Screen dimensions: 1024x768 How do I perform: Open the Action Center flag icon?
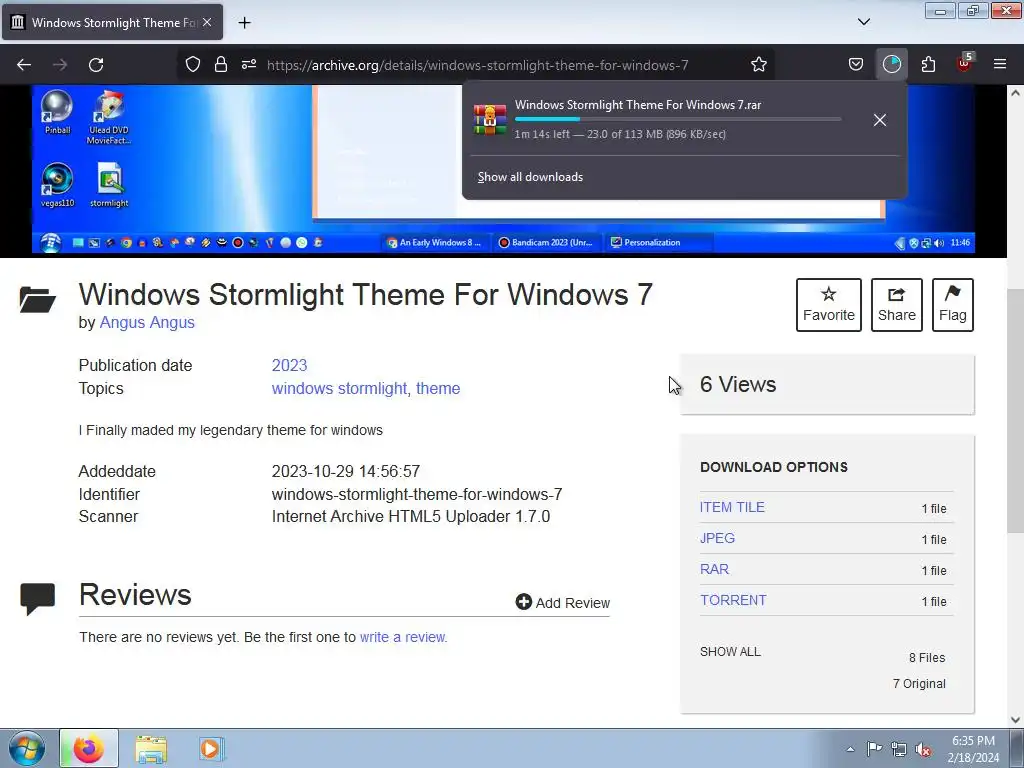click(874, 749)
